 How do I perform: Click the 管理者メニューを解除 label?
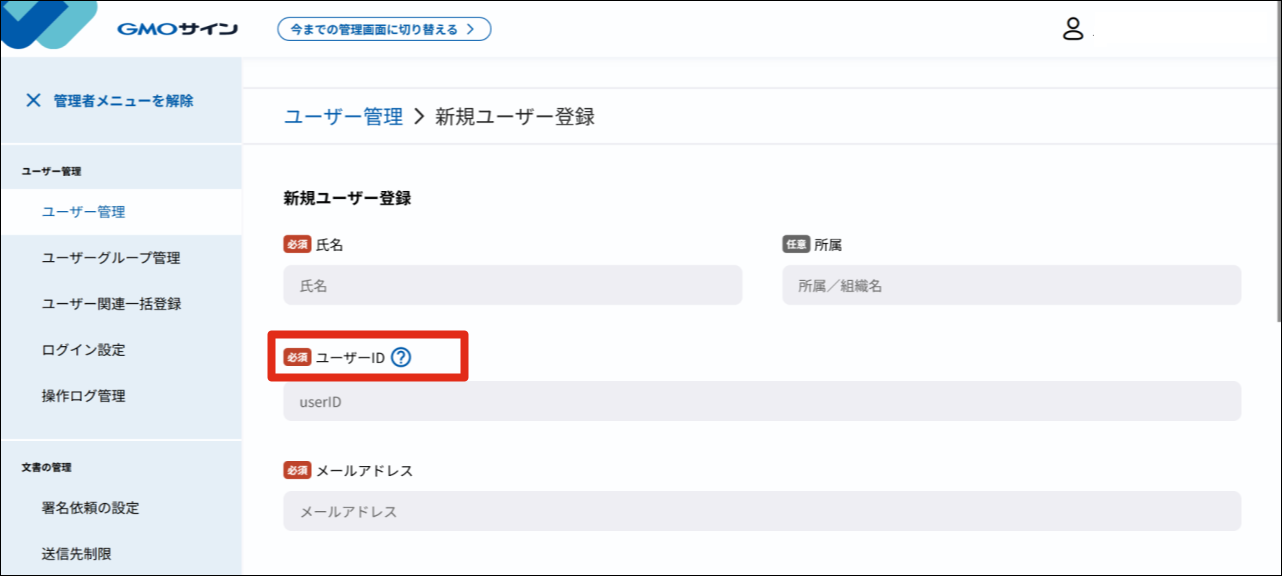(x=123, y=100)
